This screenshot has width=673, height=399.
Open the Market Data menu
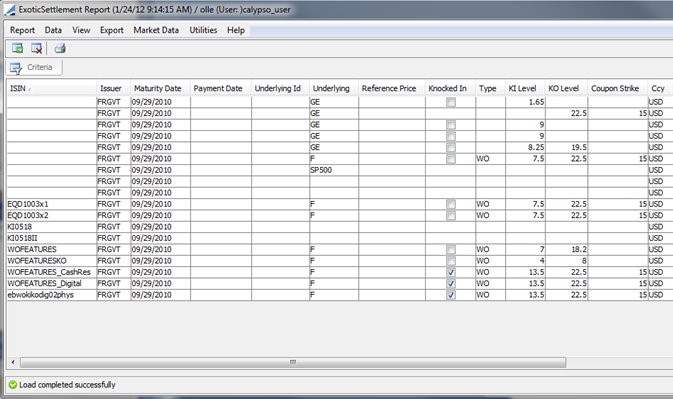[x=156, y=30]
